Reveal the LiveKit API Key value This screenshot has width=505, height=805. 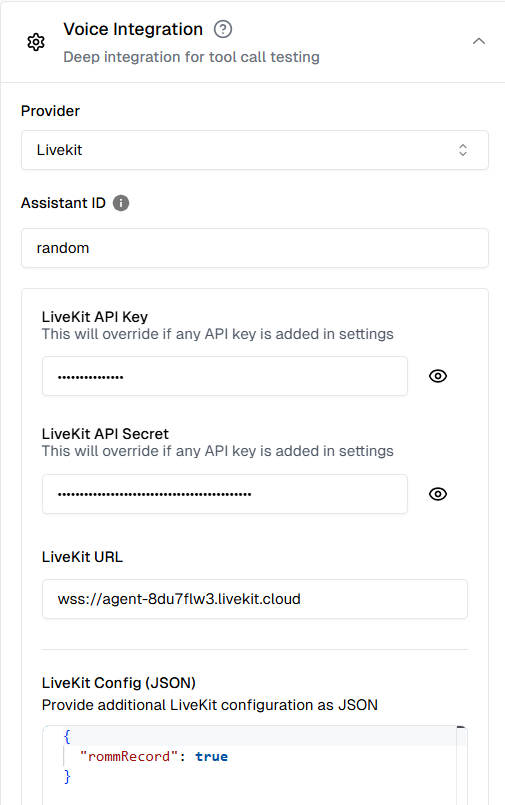coord(438,376)
